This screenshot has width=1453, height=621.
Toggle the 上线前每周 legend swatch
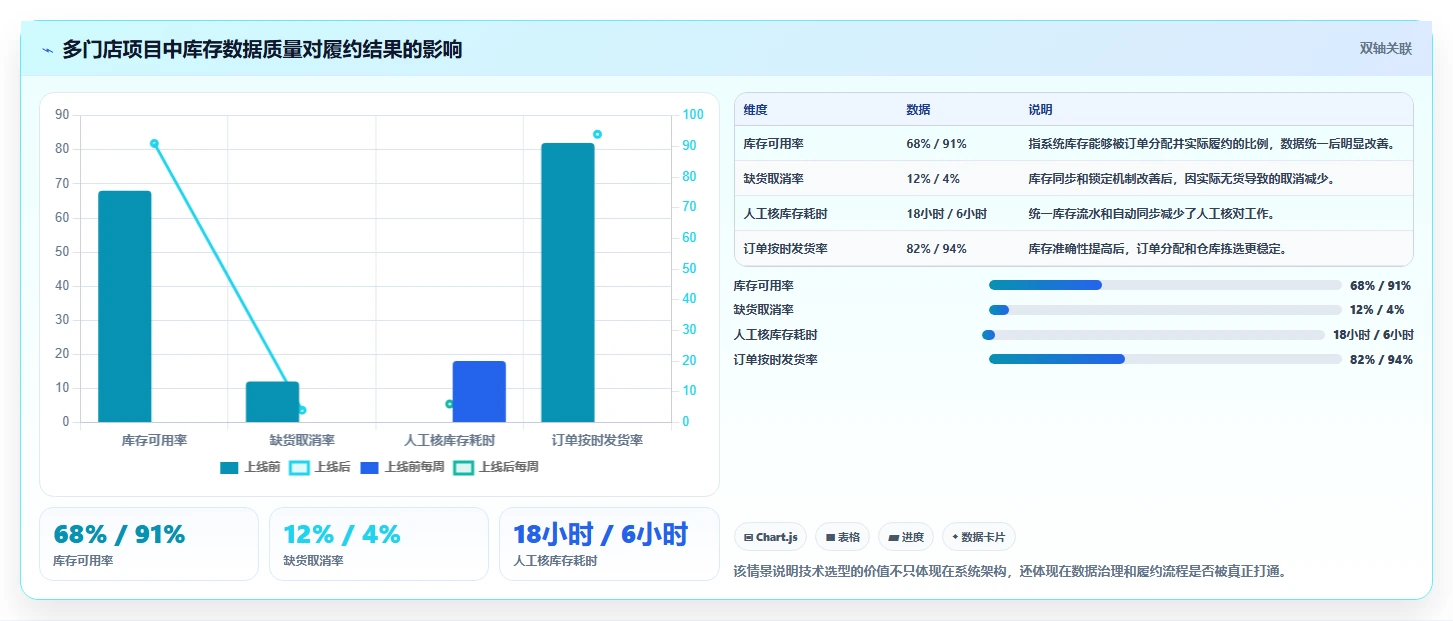(370, 467)
